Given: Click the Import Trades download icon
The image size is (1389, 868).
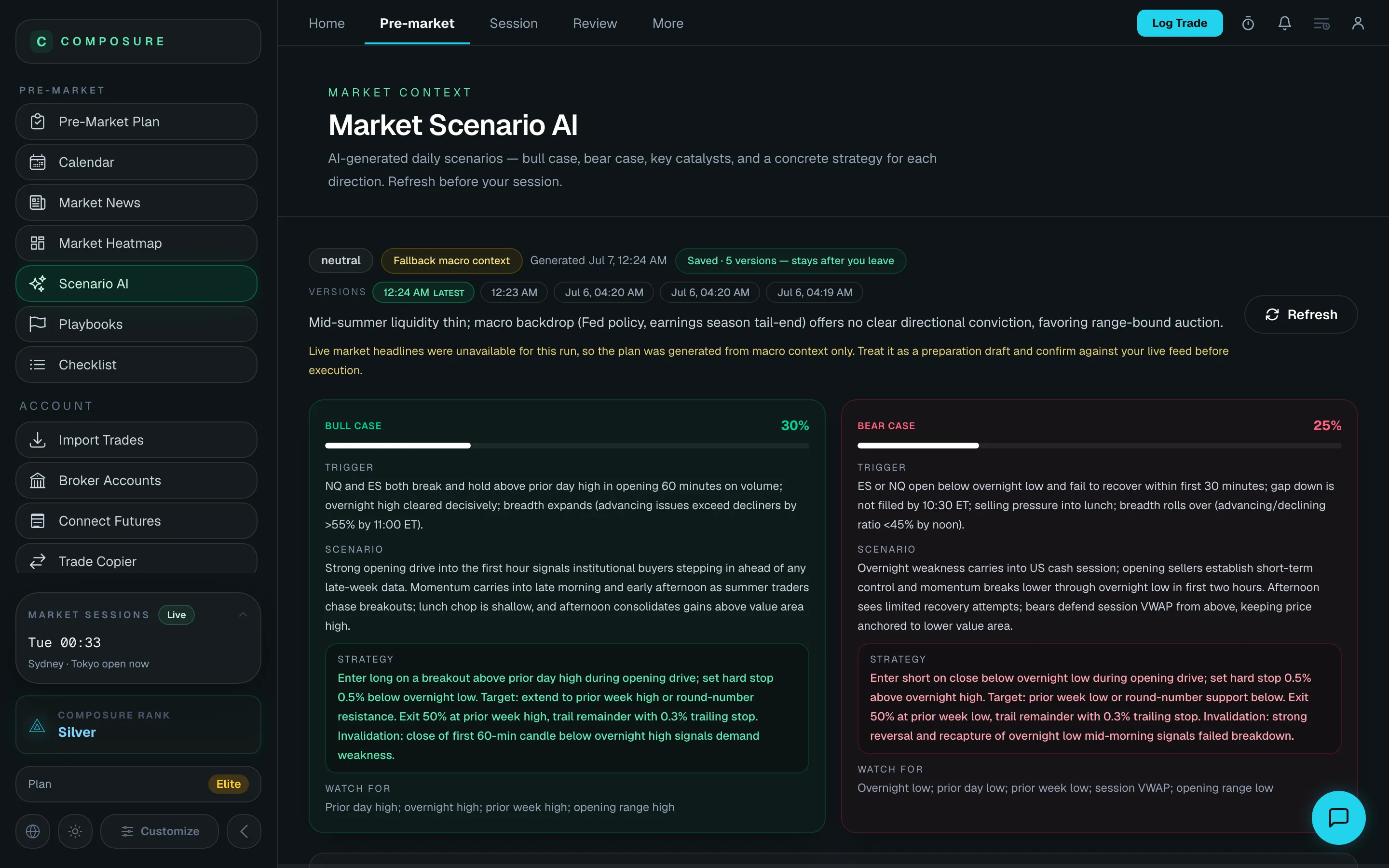Looking at the screenshot, I should tap(38, 440).
